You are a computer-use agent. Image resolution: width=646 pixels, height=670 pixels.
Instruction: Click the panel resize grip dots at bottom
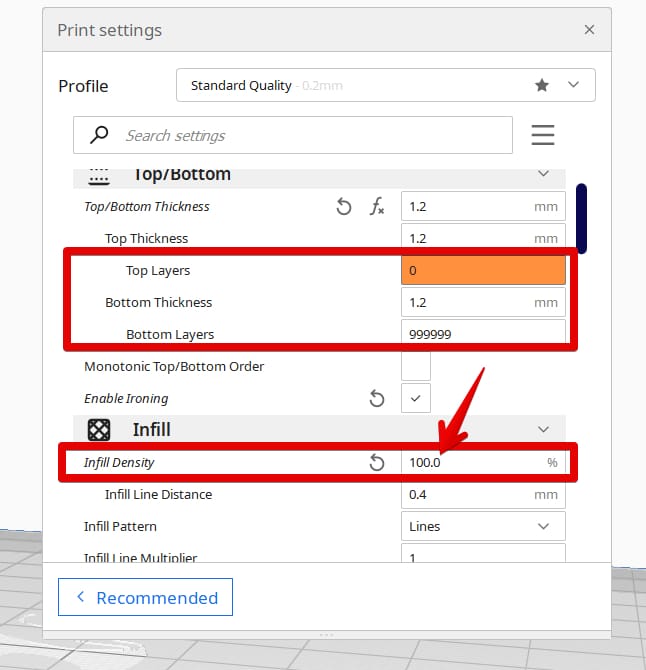[326, 635]
